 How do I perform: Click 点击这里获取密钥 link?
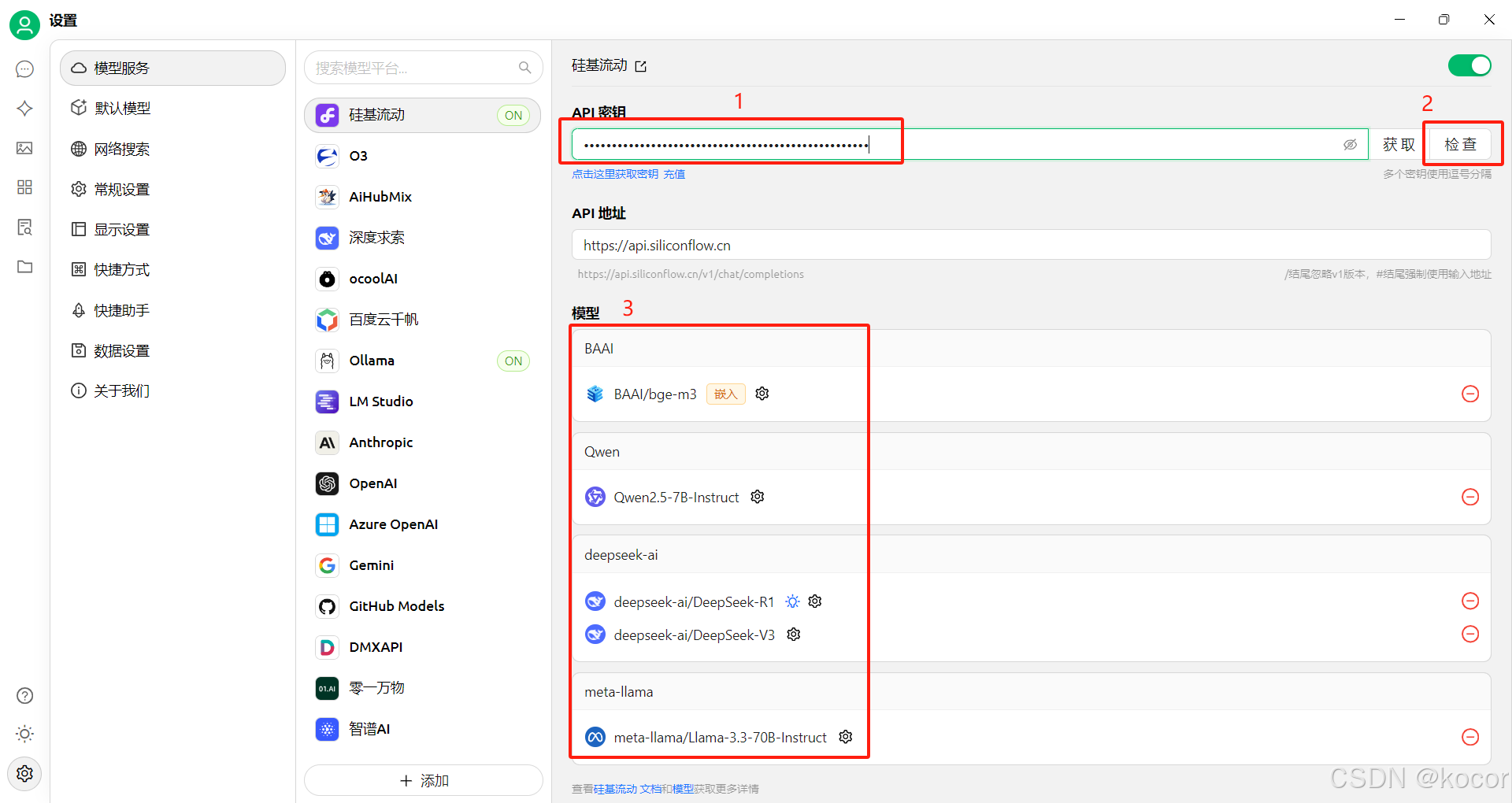coord(615,174)
